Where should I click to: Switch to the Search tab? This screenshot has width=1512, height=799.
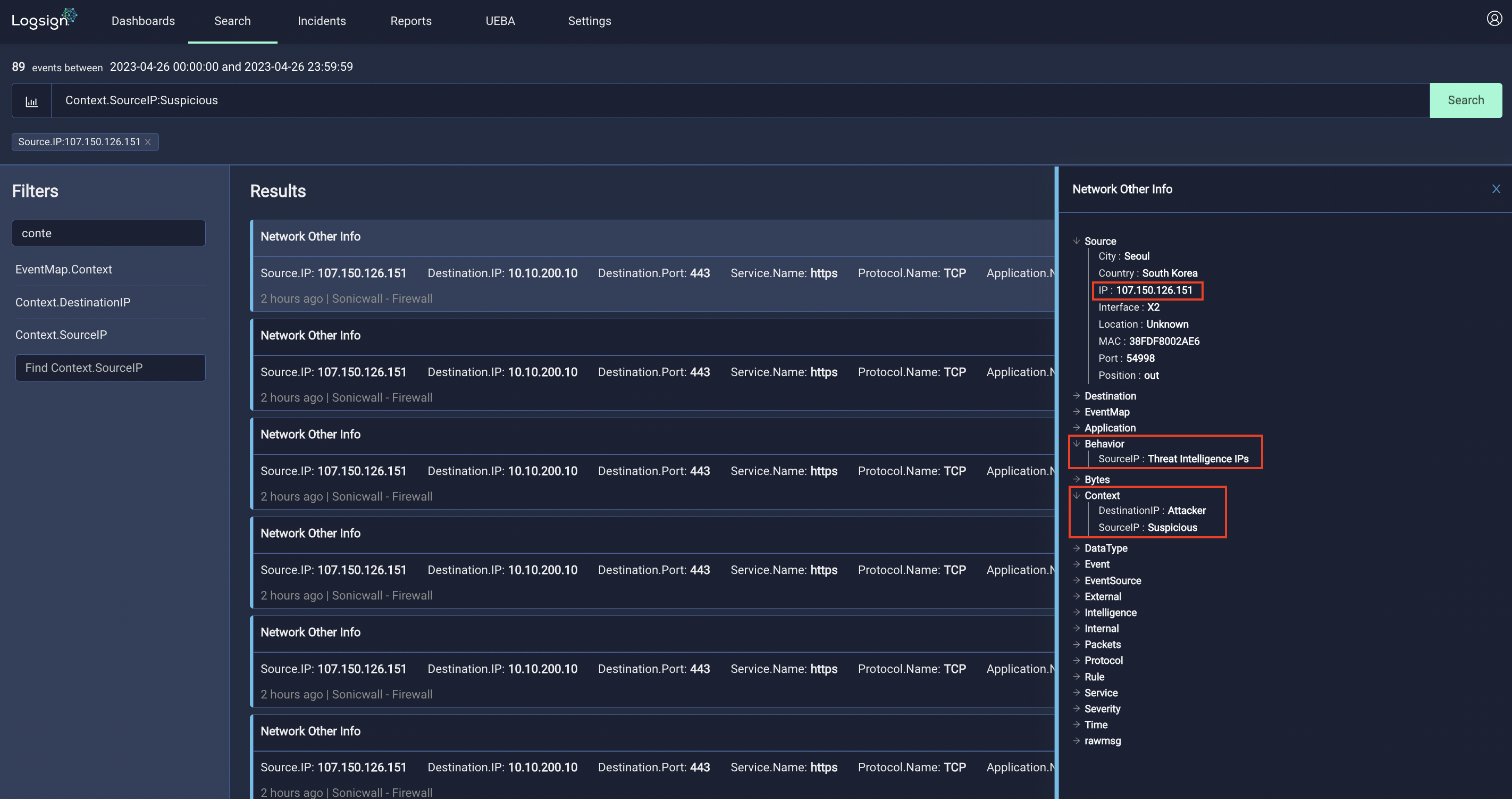tap(232, 21)
